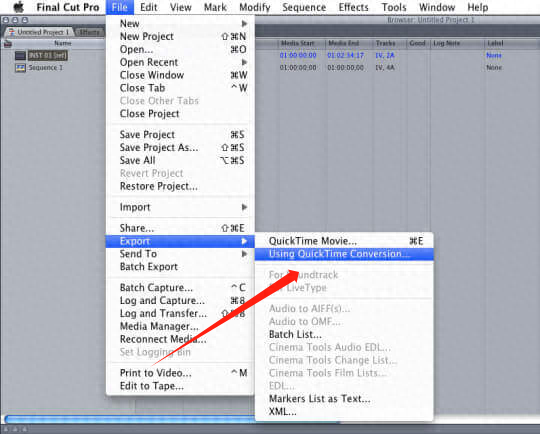Expand the Send To submenu
The width and height of the screenshot is (540, 434).
(x=180, y=254)
